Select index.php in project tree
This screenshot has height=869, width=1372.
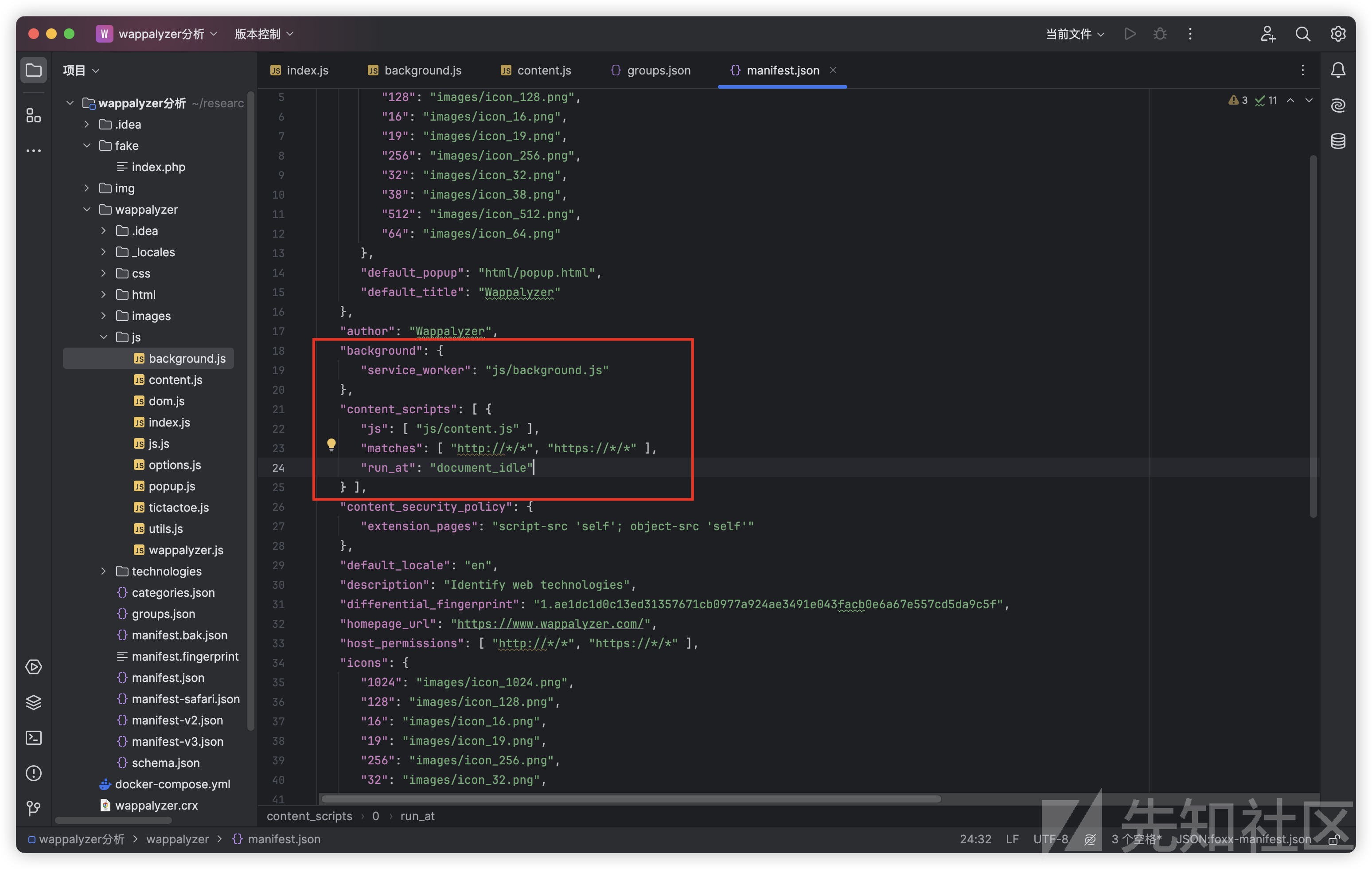pos(158,167)
